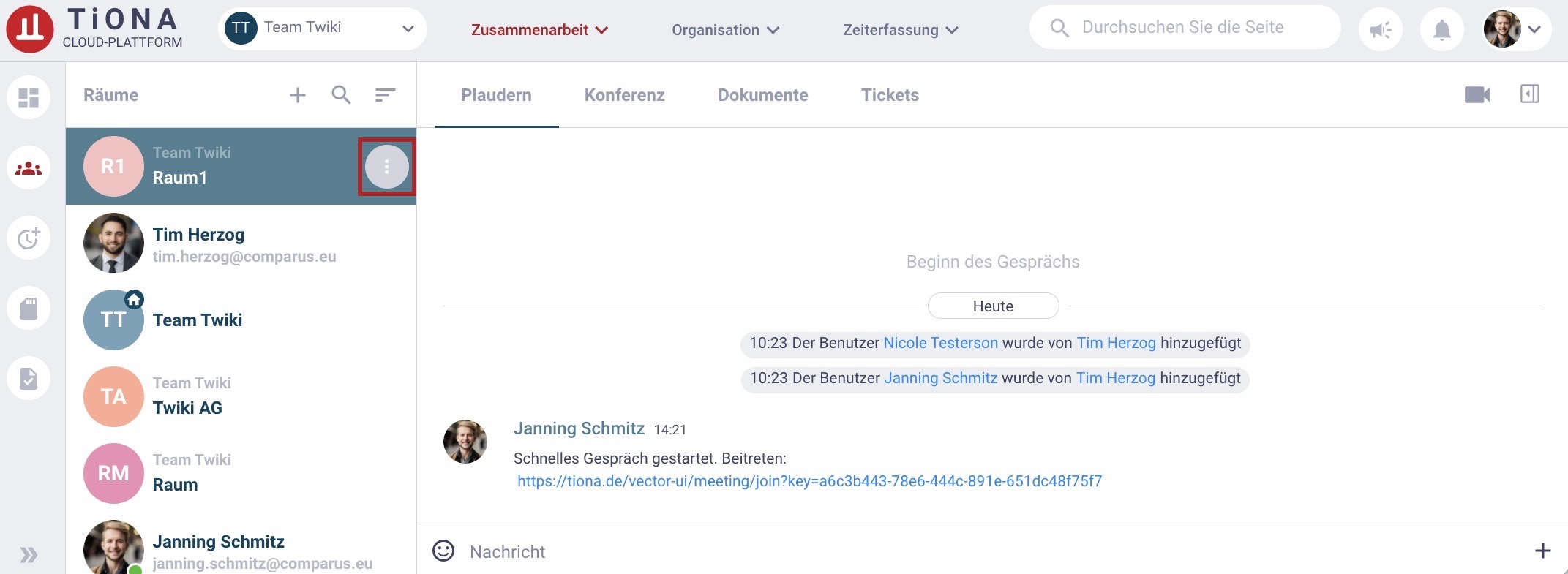This screenshot has width=1568, height=574.
Task: Toggle the side panel icon at right
Action: 1529,94
